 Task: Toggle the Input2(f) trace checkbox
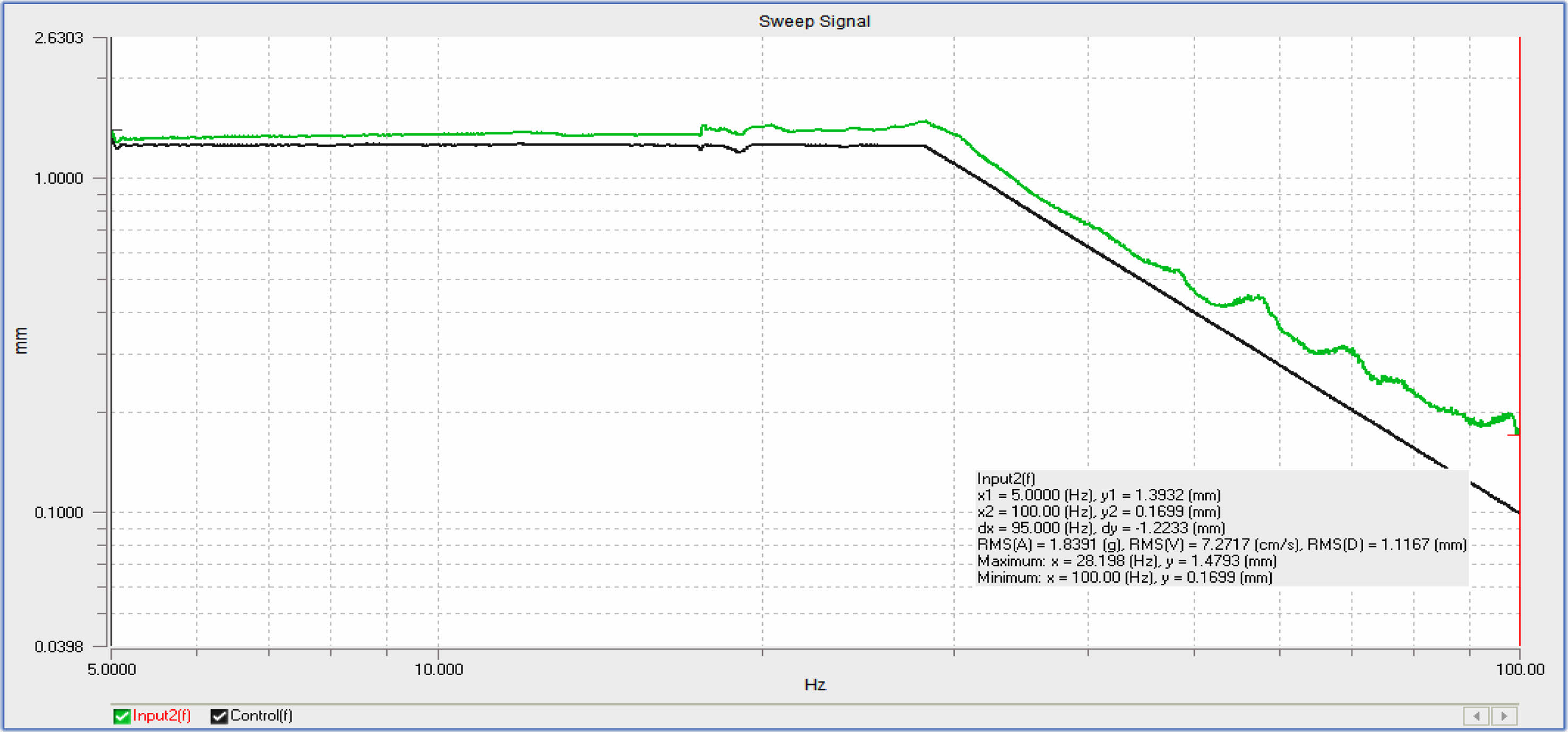[122, 716]
